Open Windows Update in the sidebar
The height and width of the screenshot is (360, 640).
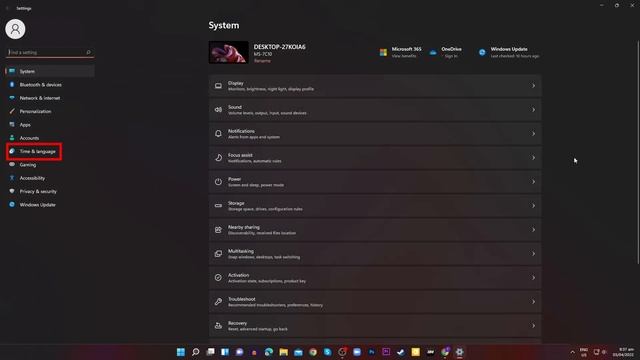[38, 205]
